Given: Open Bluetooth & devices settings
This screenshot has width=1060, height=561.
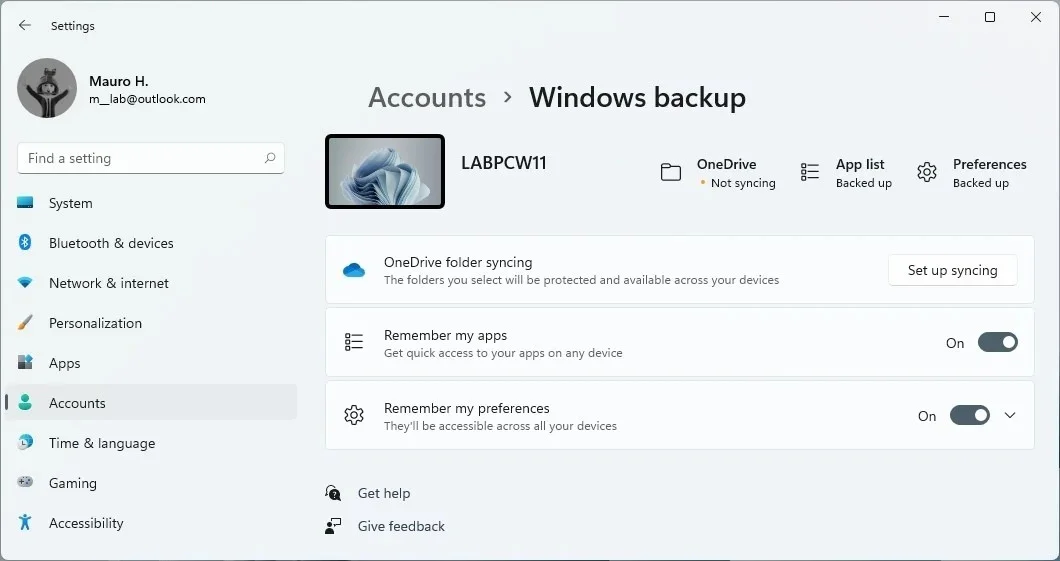Looking at the screenshot, I should pyautogui.click(x=111, y=243).
